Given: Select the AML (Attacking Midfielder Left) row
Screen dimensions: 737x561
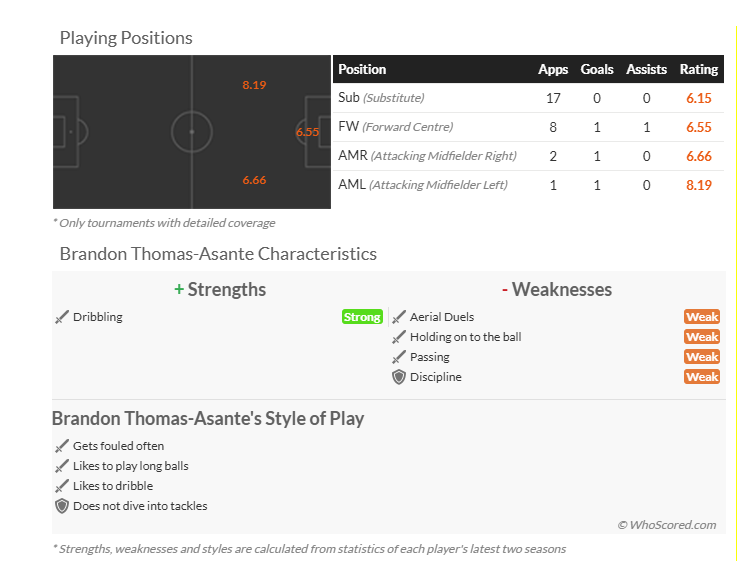Looking at the screenshot, I should pyautogui.click(x=528, y=185).
